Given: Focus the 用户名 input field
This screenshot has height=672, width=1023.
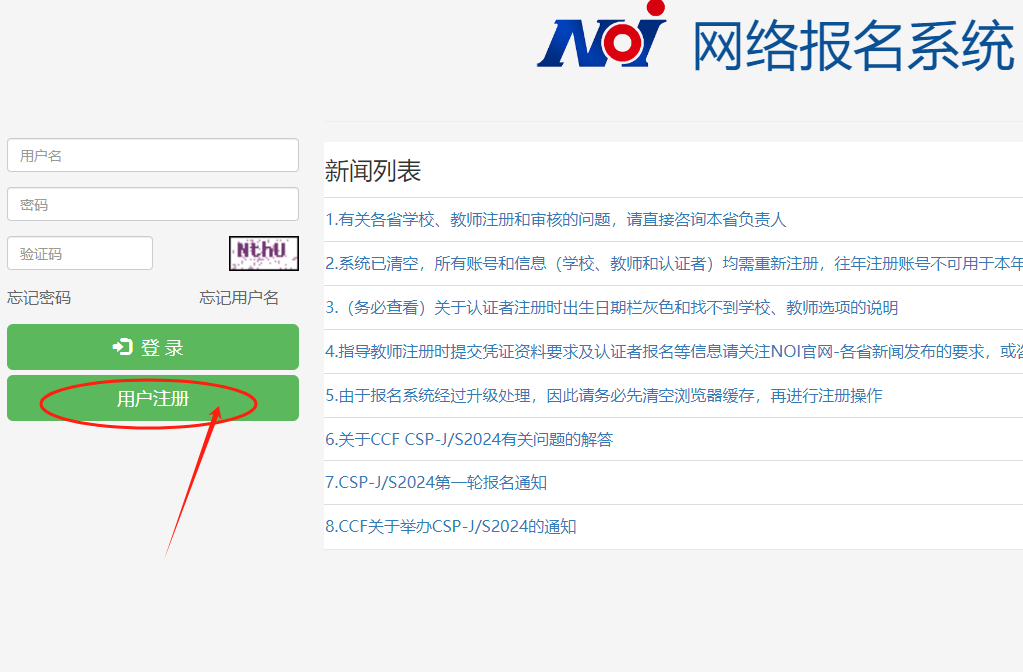Looking at the screenshot, I should click(153, 155).
